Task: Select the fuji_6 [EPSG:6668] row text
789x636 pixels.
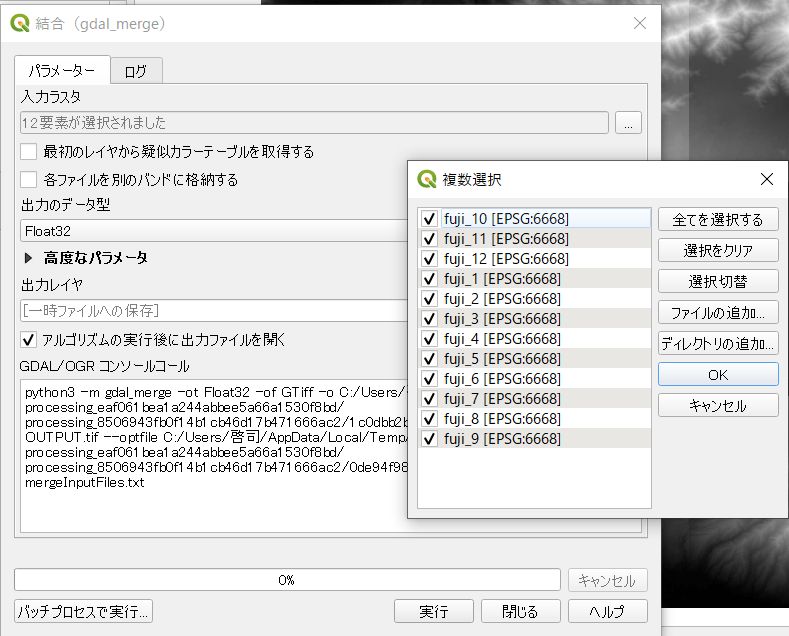Action: point(502,378)
